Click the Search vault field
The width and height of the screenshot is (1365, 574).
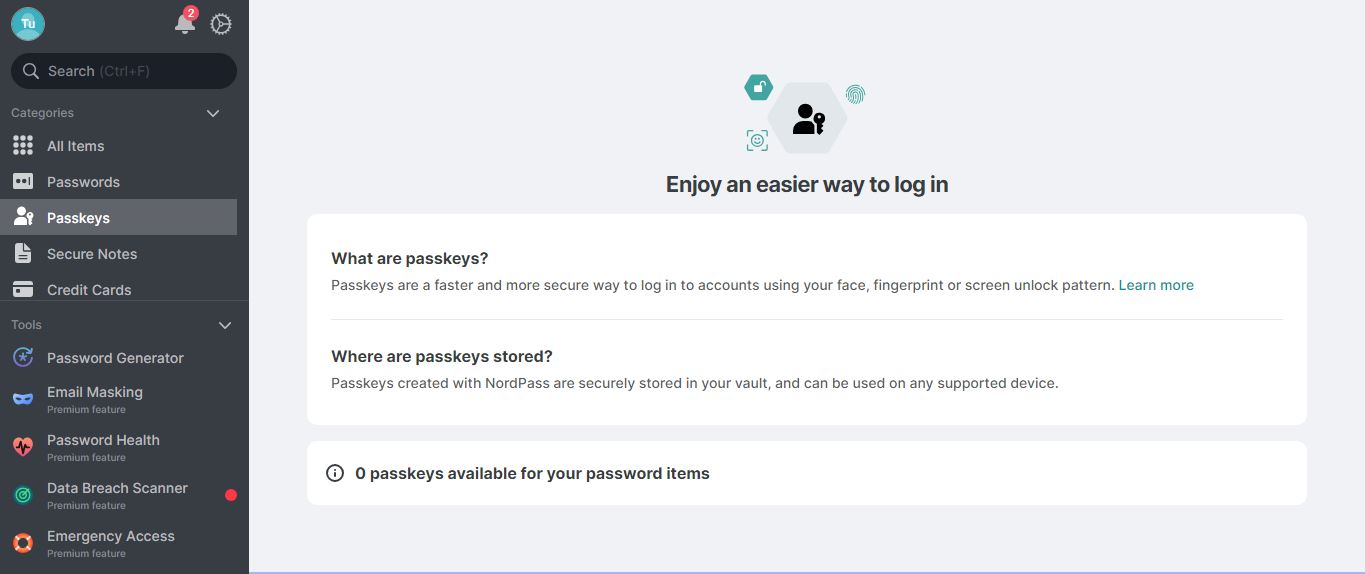(x=124, y=71)
